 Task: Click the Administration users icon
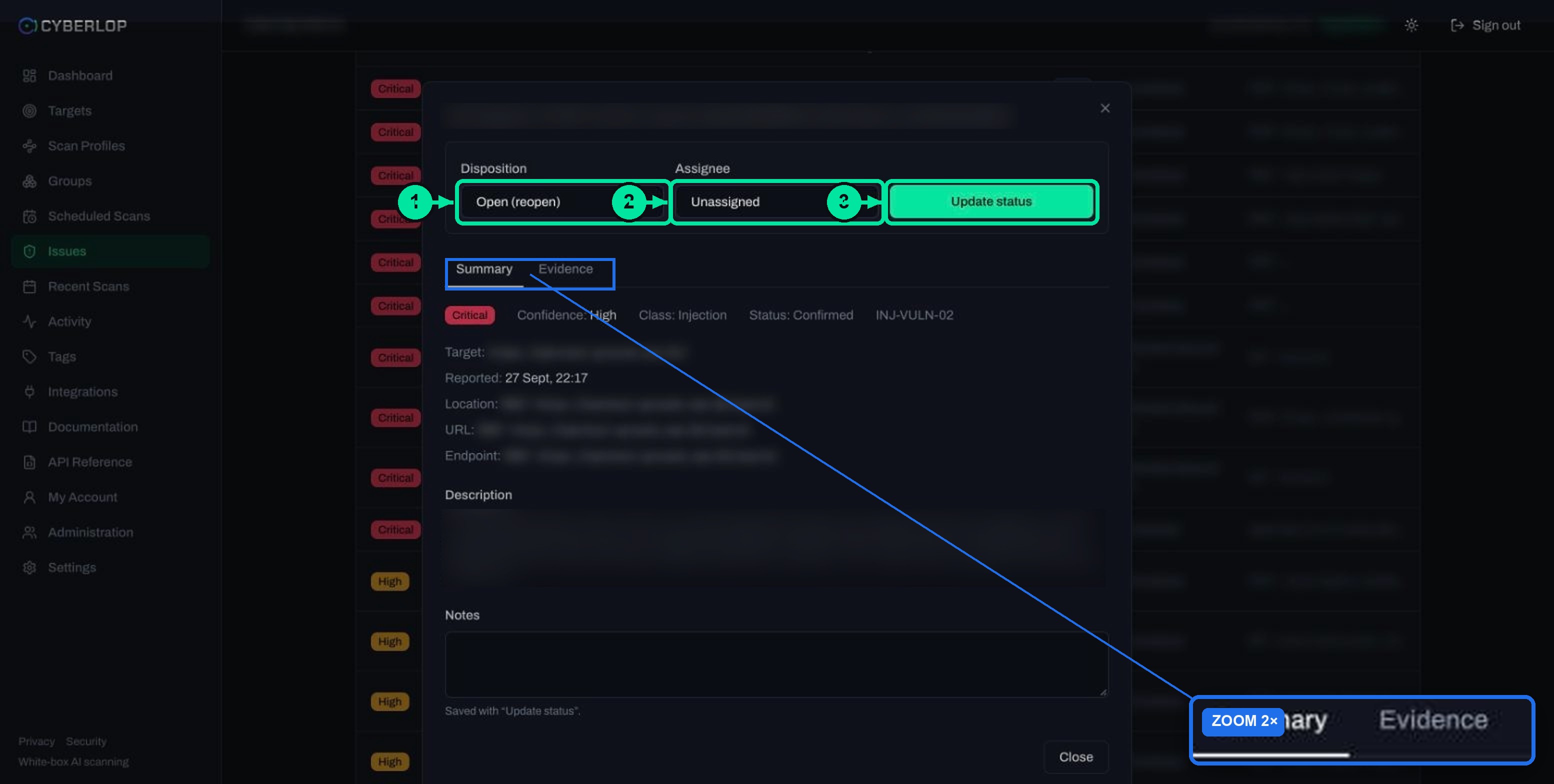pos(29,532)
